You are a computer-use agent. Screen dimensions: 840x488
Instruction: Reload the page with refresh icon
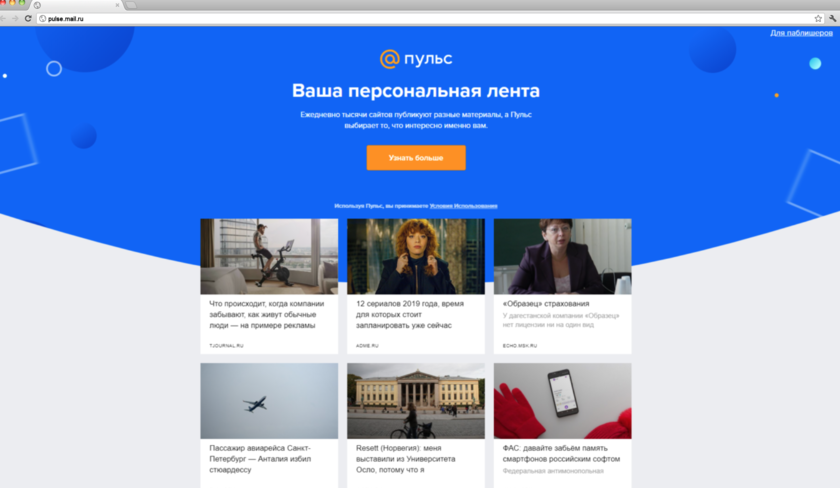tap(28, 18)
